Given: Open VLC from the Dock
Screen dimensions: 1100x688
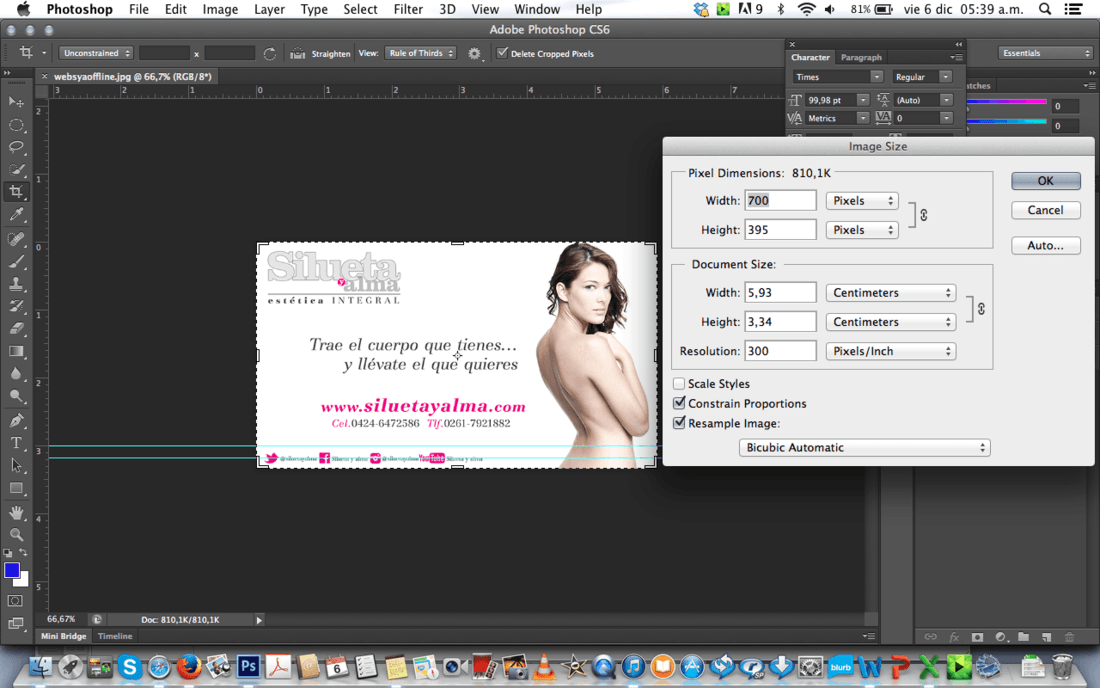Looking at the screenshot, I should click(544, 666).
